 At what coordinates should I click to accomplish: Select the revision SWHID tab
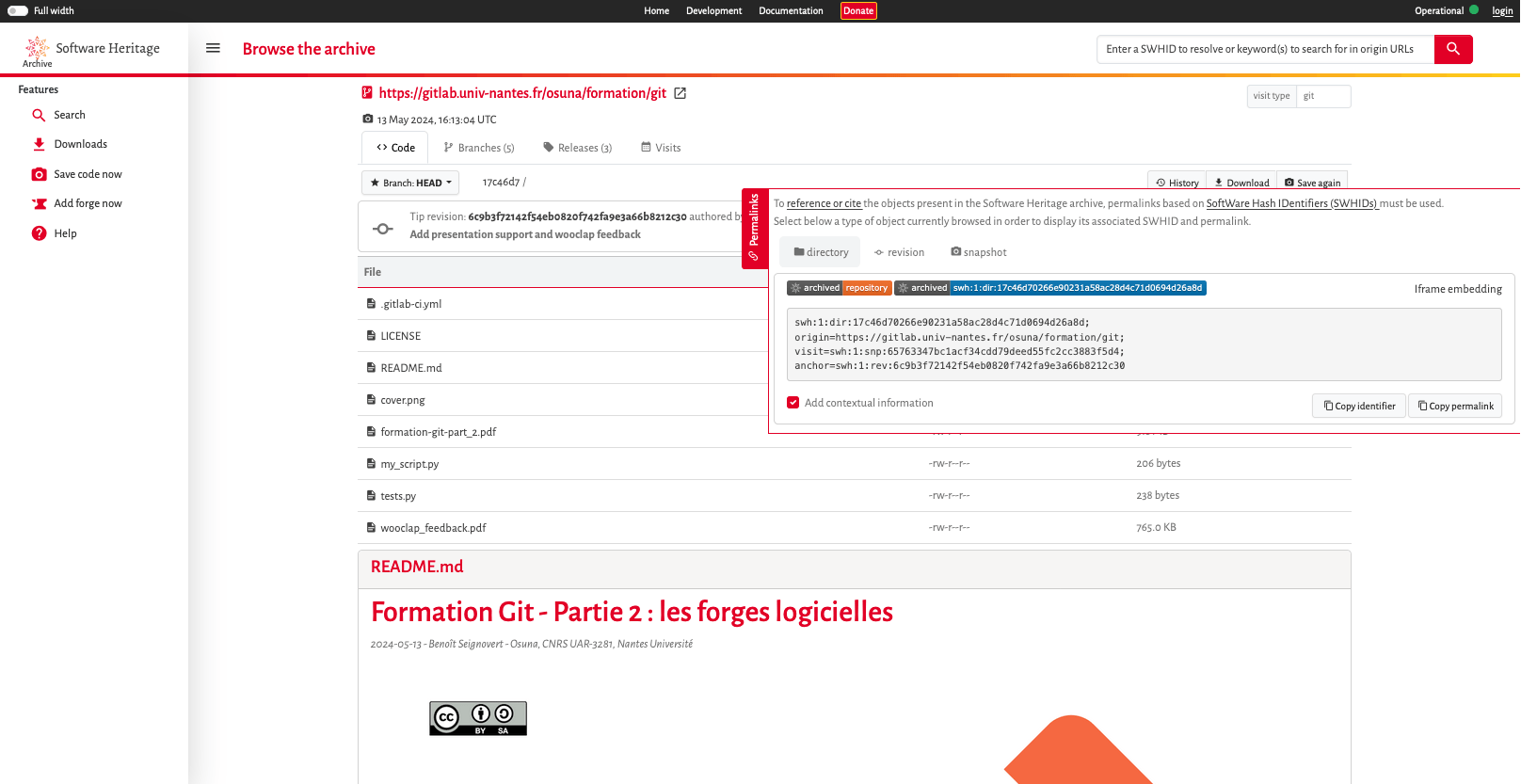pos(899,252)
